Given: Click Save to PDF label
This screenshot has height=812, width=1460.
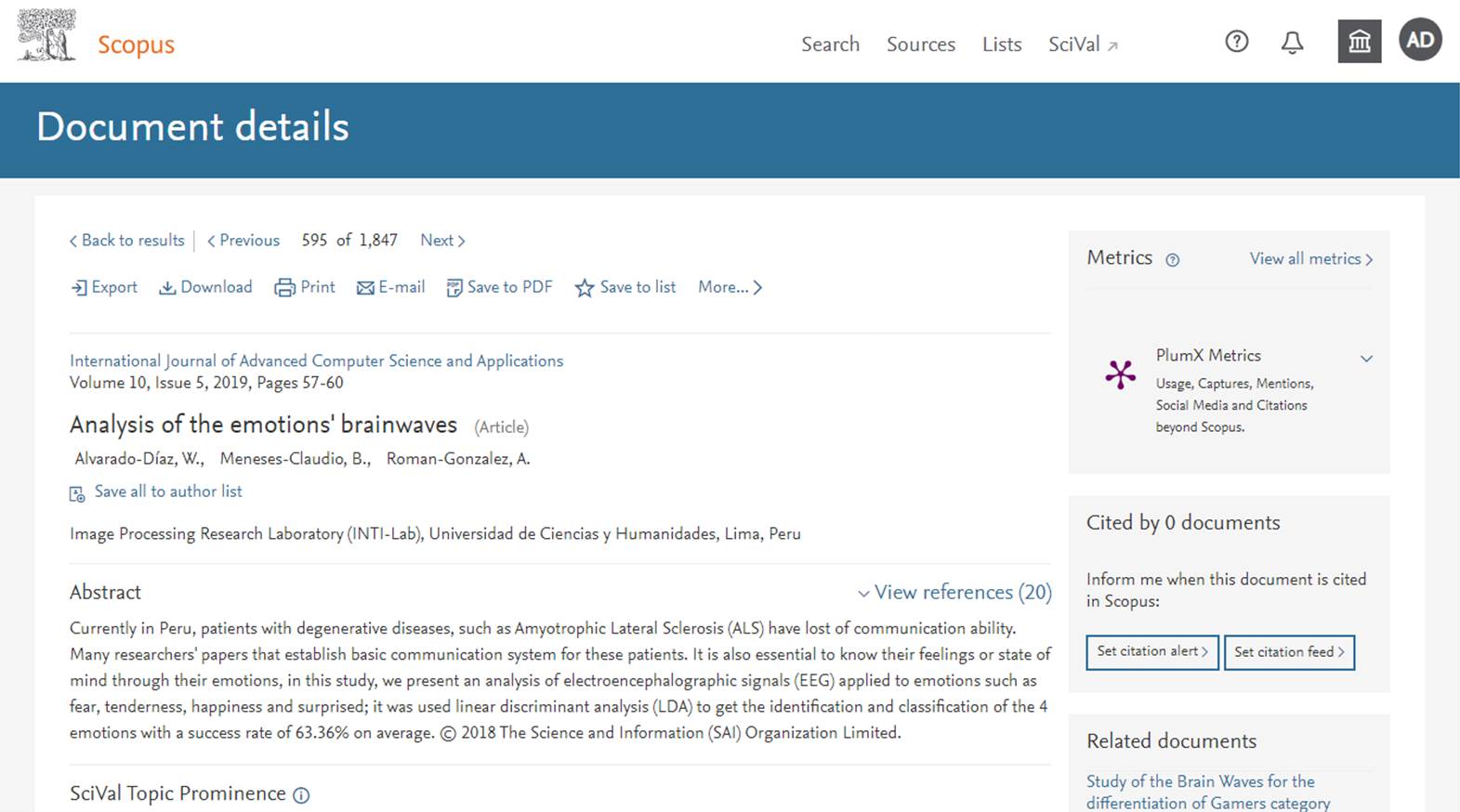Looking at the screenshot, I should click(x=509, y=287).
